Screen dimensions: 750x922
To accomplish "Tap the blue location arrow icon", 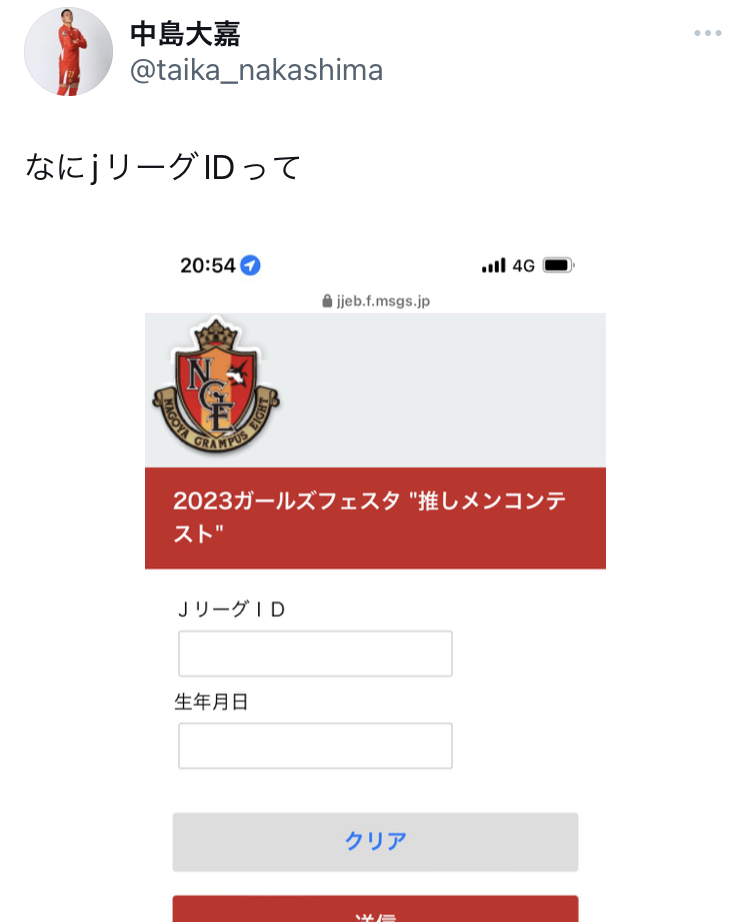I will point(251,265).
